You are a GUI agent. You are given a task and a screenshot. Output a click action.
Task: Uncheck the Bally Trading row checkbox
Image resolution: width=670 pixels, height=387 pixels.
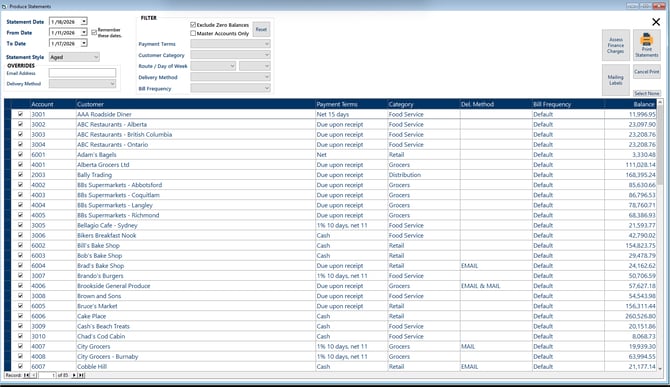(x=20, y=174)
